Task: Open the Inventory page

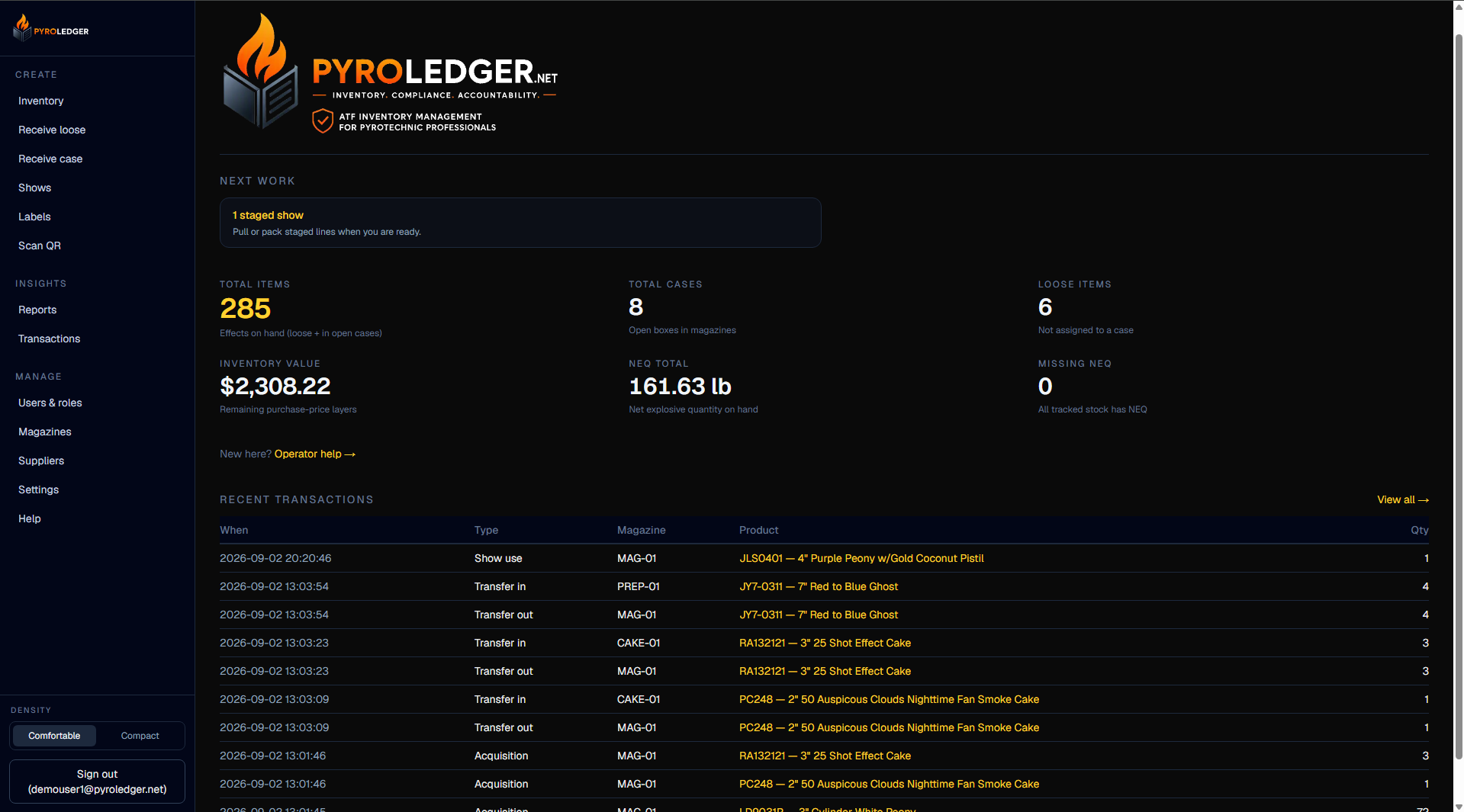Action: click(40, 101)
